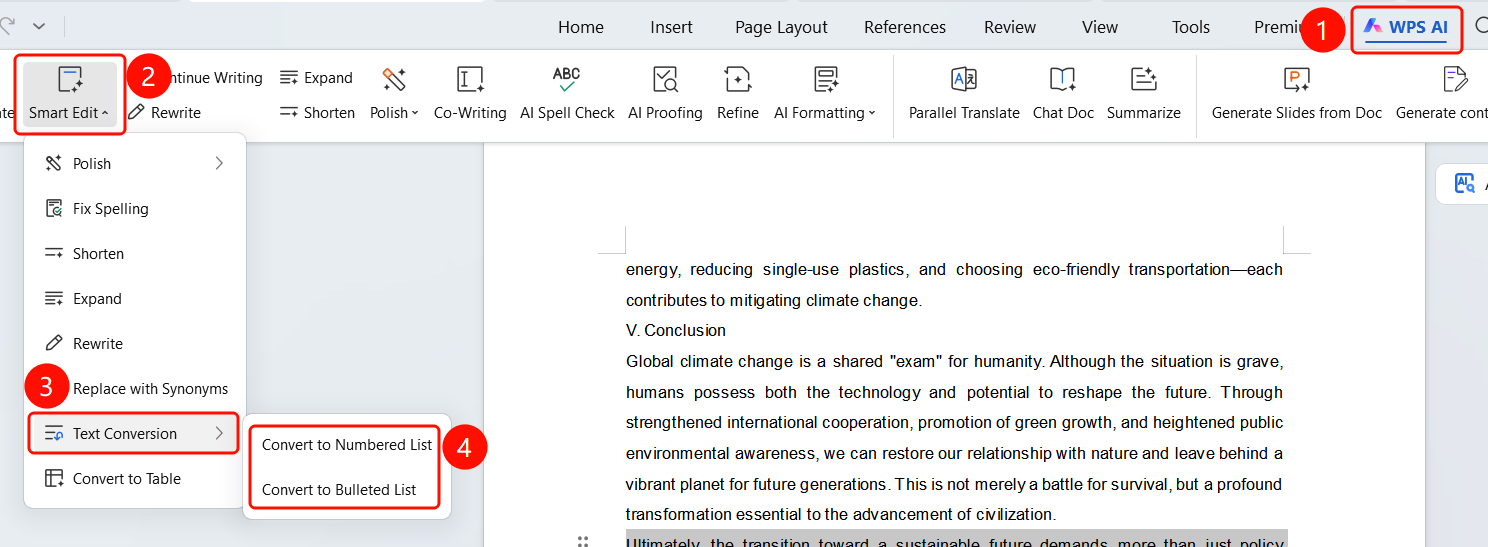Open the Smart Edit dropdown button

(x=69, y=95)
